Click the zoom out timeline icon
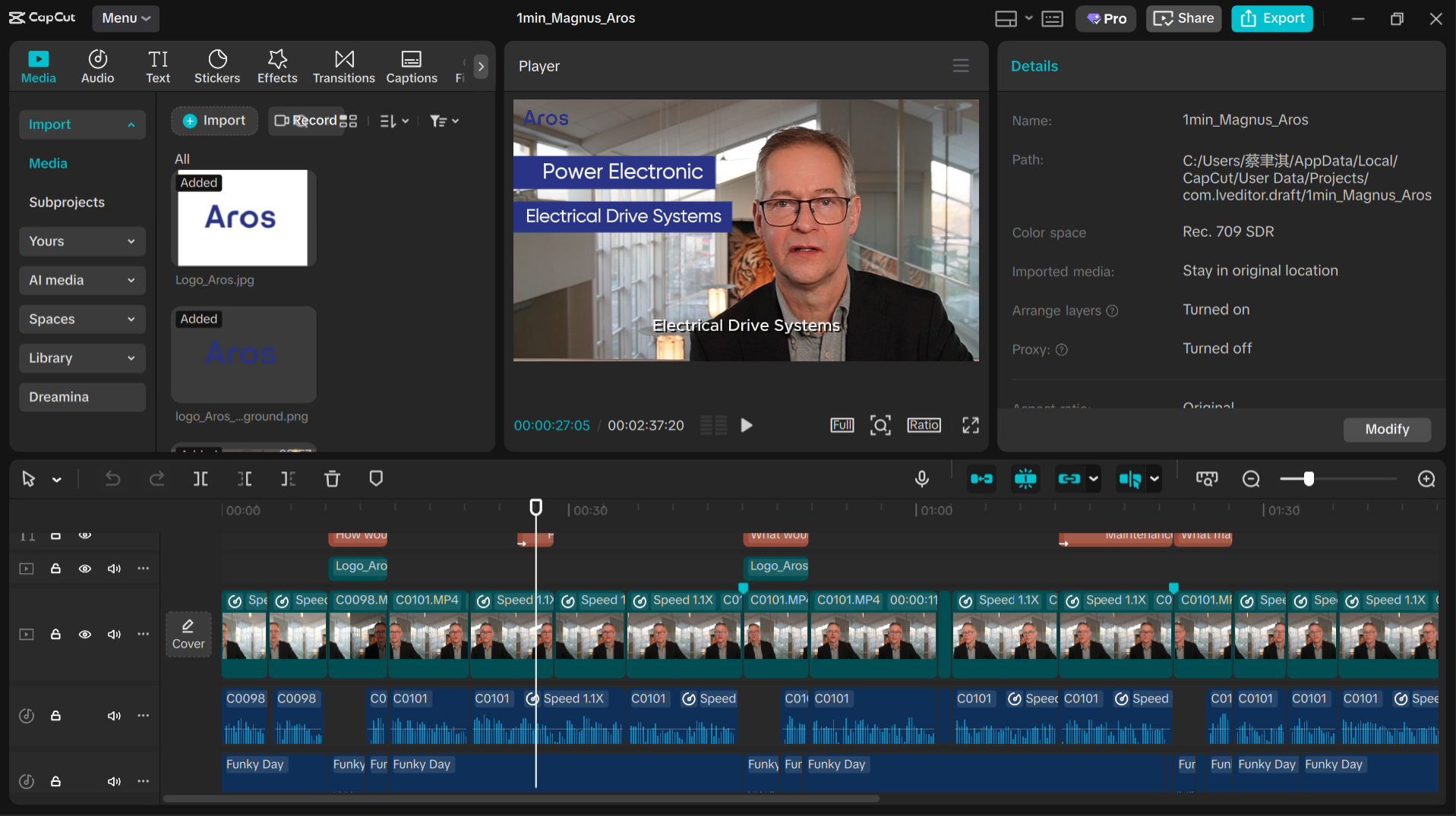 point(1251,479)
